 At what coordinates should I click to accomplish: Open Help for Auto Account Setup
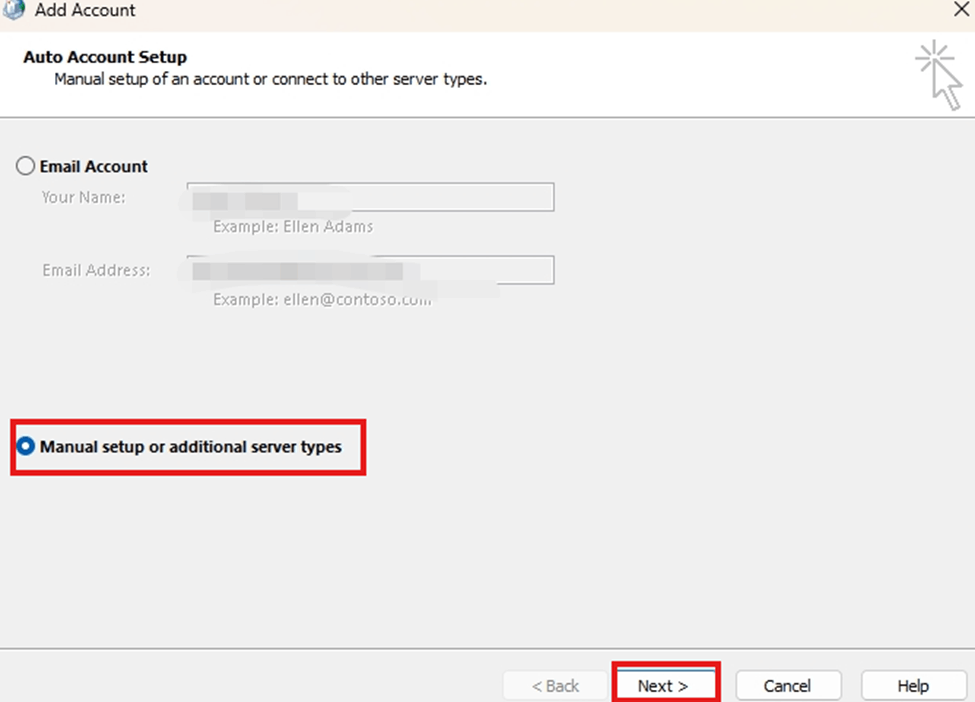click(911, 686)
